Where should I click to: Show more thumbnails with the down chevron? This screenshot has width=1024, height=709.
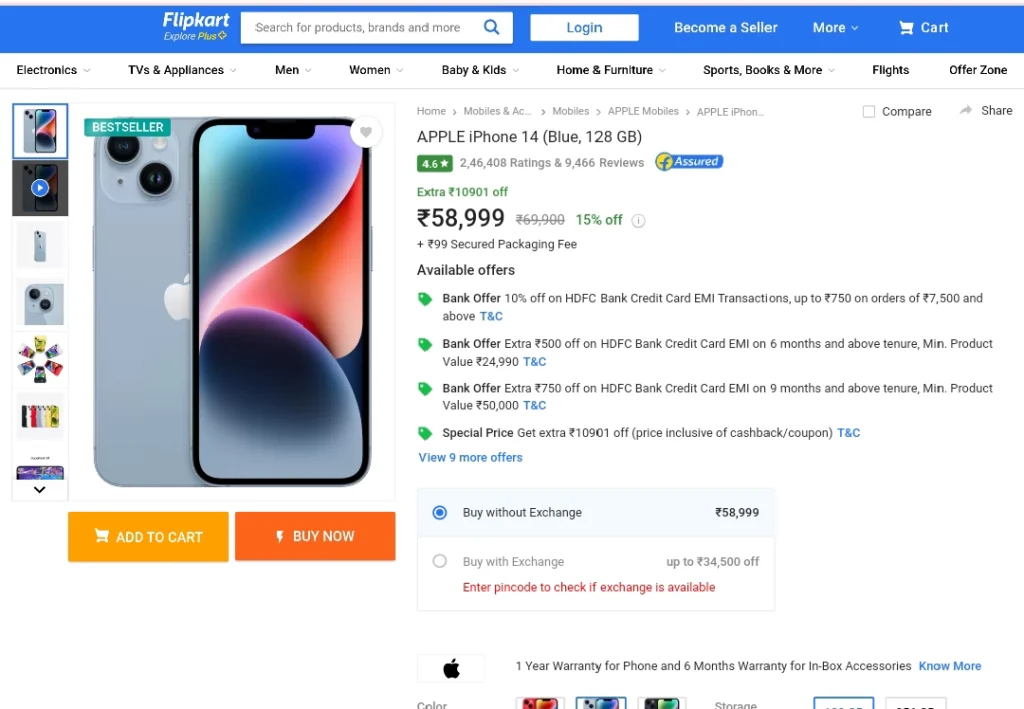(40, 490)
